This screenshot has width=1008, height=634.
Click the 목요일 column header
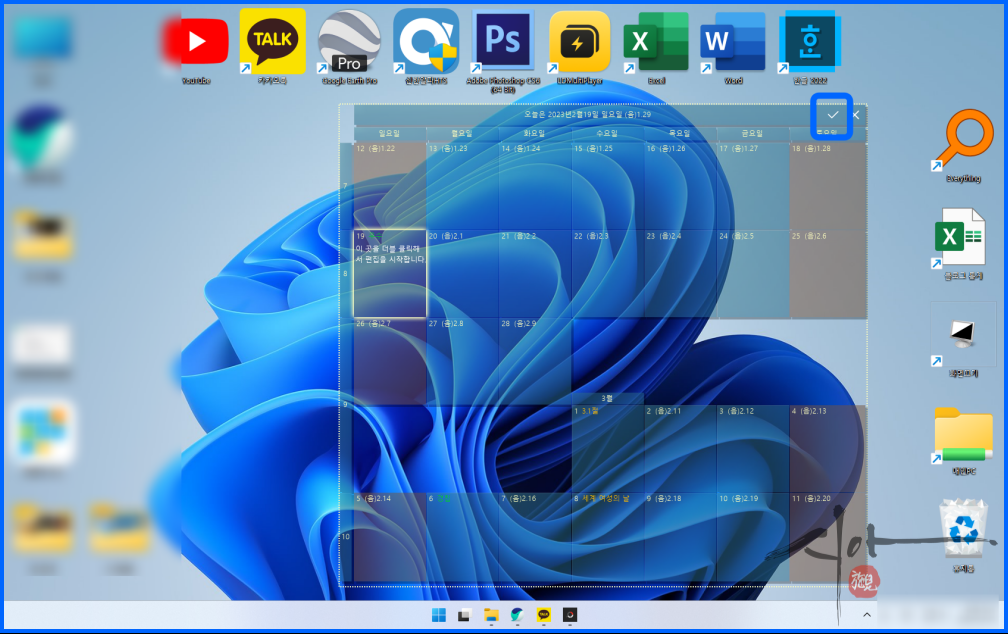click(680, 133)
